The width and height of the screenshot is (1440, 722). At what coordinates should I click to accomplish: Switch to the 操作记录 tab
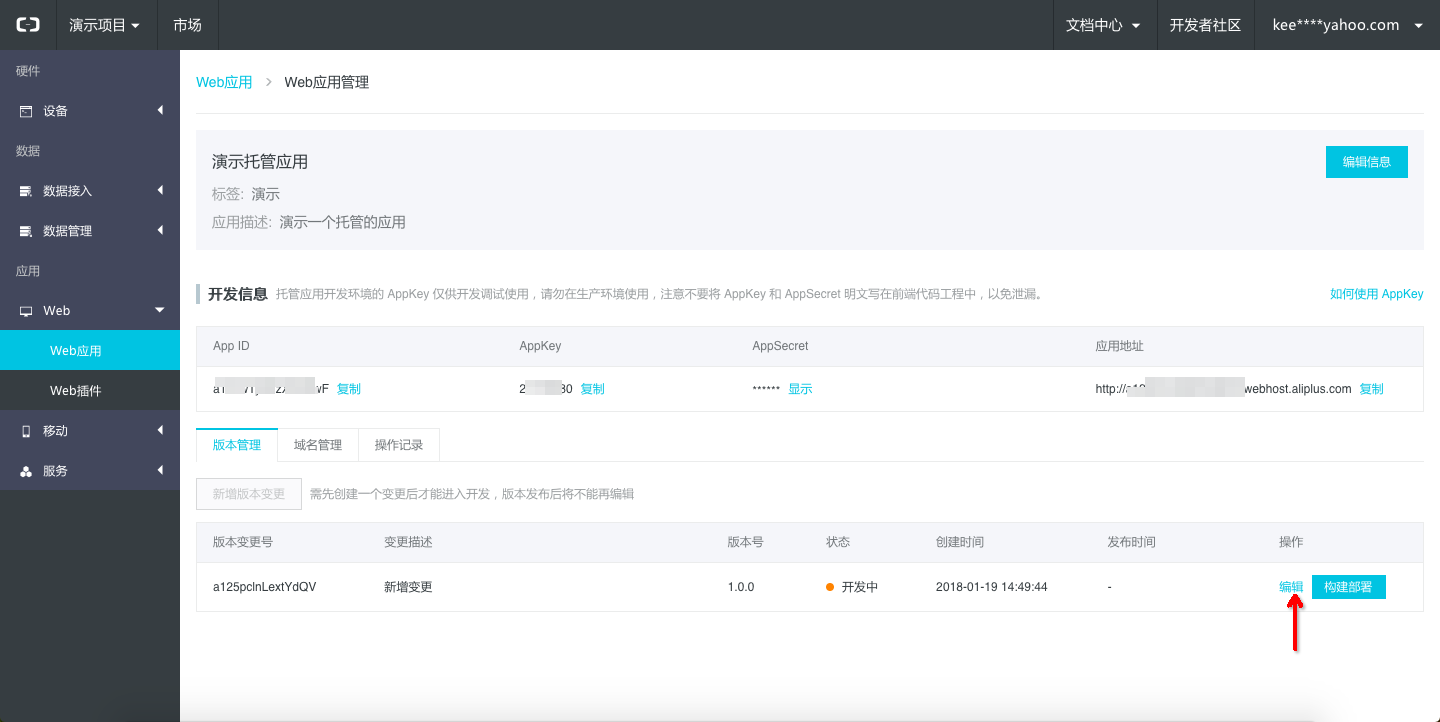(x=399, y=445)
